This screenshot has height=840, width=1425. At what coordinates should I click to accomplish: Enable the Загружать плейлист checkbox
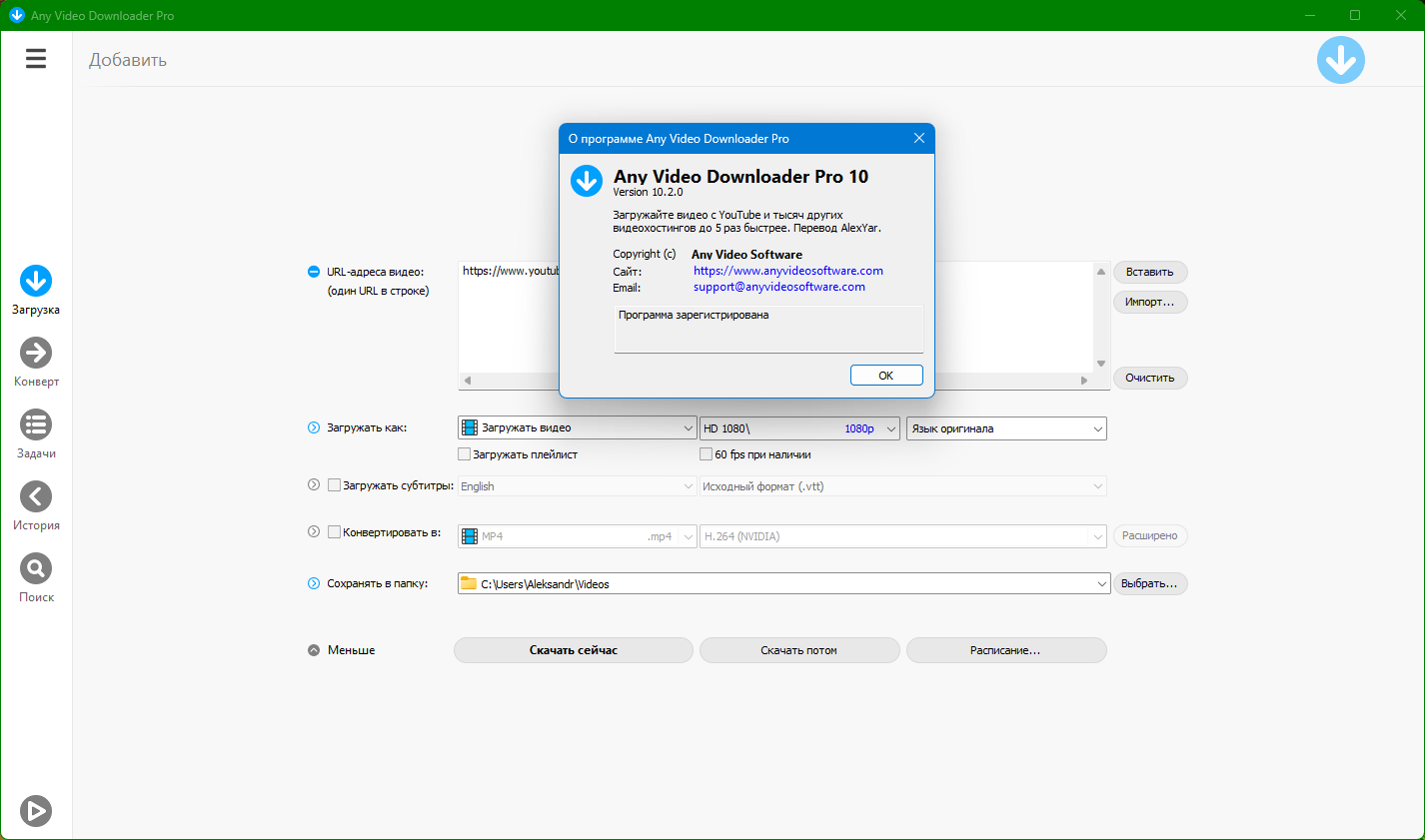click(465, 454)
